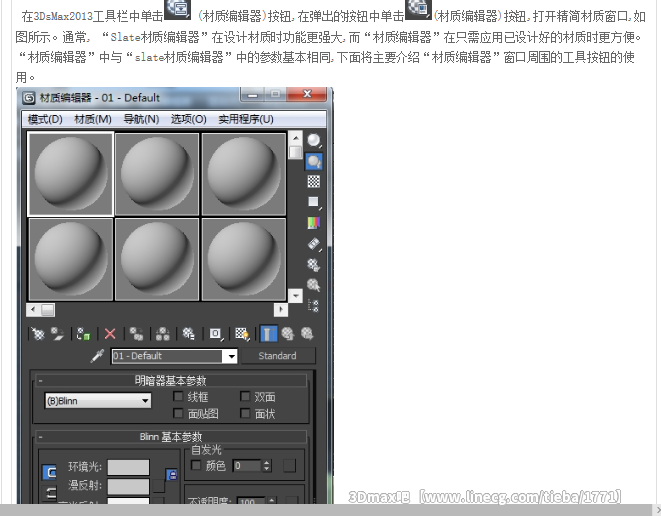Screen dimensions: 661x516
Task: Open the 材质(M) menu
Action: pos(93,119)
